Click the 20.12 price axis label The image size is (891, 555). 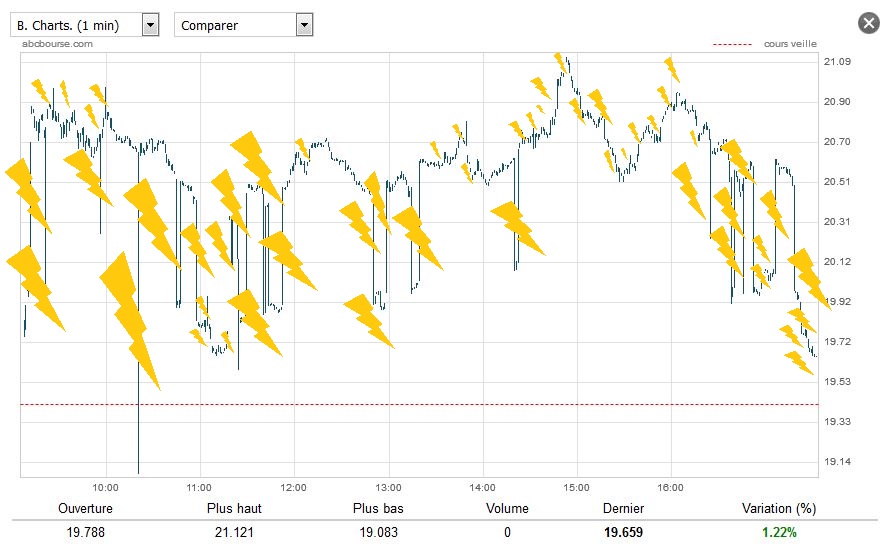point(838,261)
